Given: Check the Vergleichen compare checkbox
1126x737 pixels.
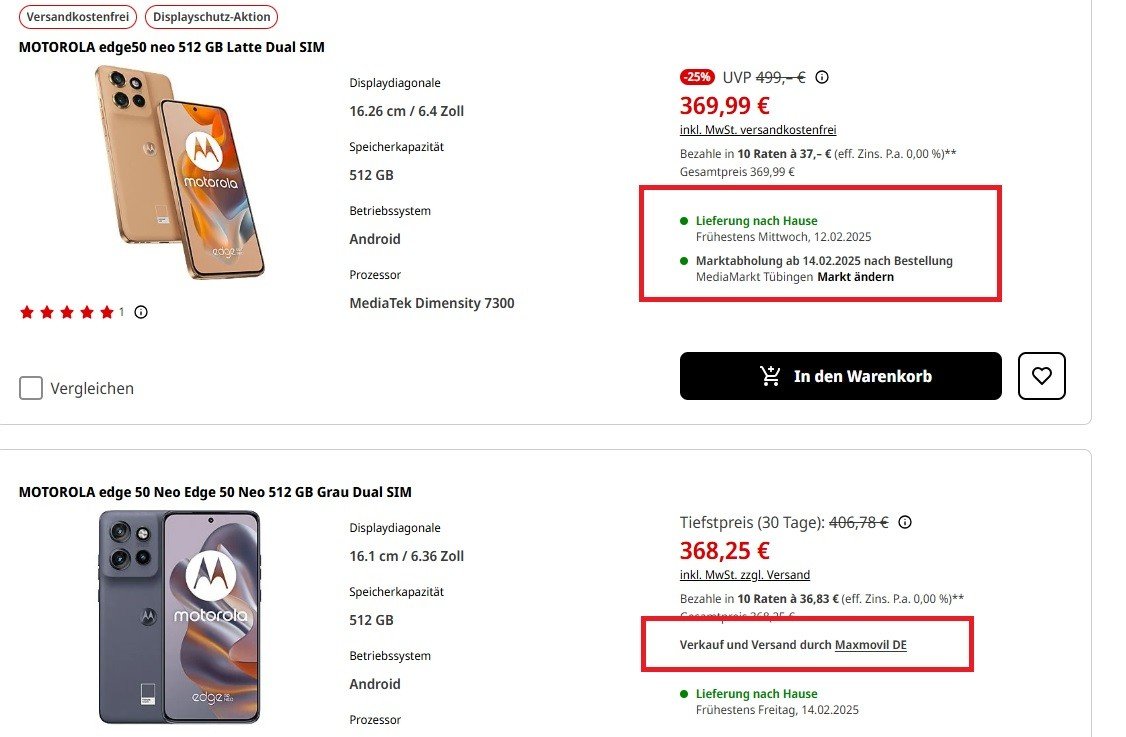Looking at the screenshot, I should click(31, 388).
